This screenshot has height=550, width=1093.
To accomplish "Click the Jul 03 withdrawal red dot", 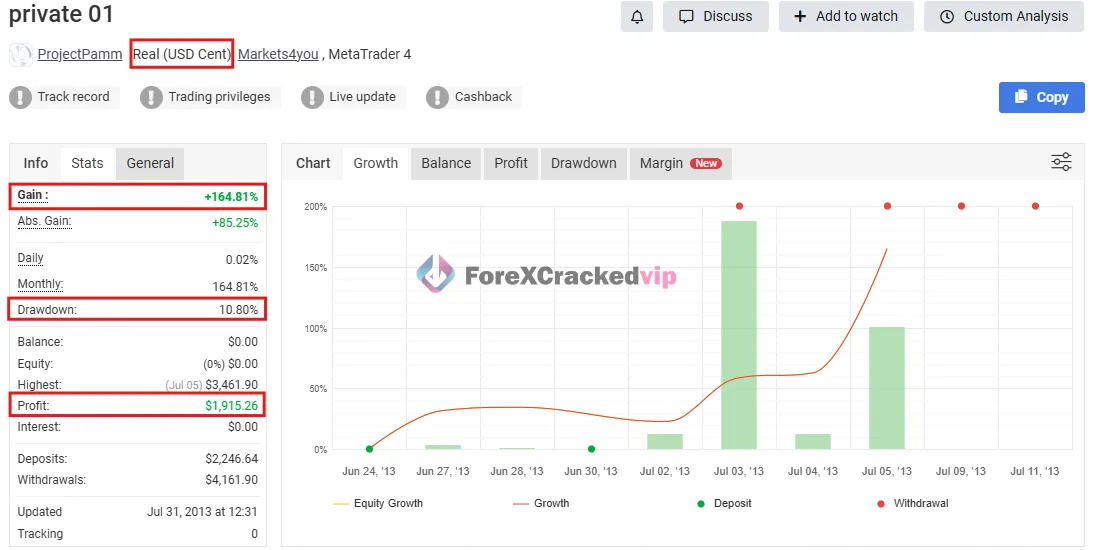I will coord(739,206).
